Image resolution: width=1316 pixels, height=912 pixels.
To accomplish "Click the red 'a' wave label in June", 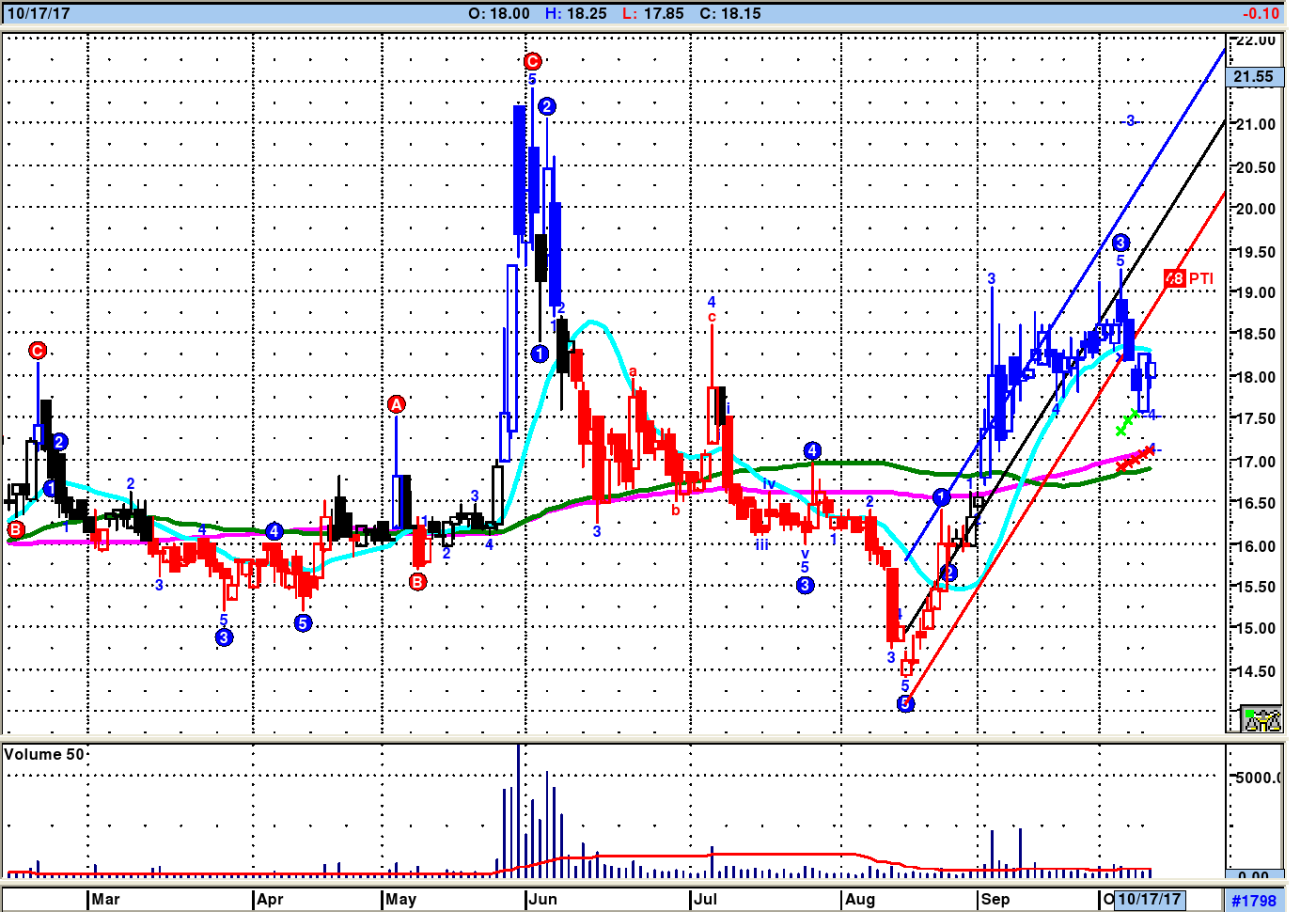I will [x=634, y=372].
